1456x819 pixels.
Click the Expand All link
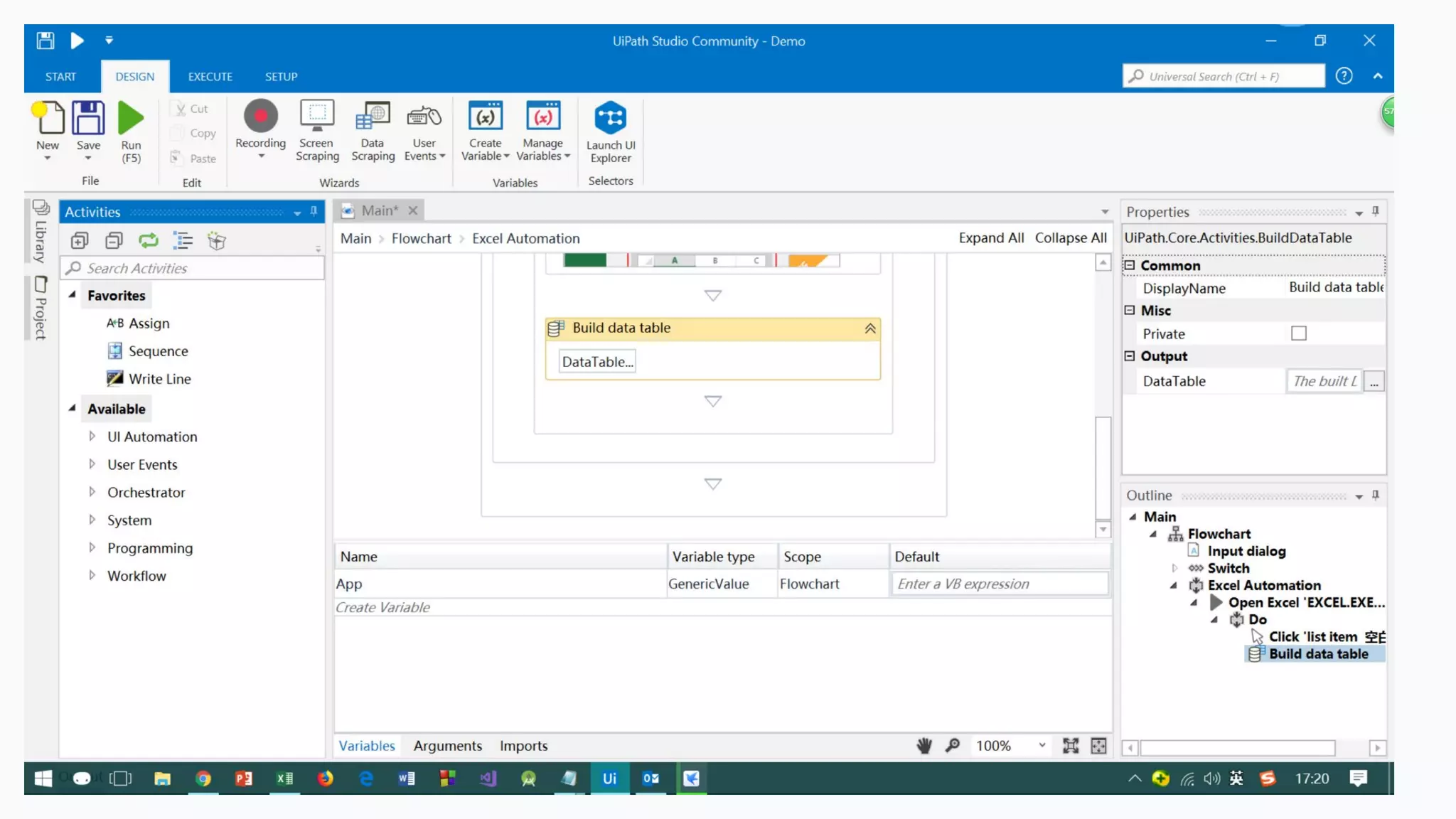990,238
